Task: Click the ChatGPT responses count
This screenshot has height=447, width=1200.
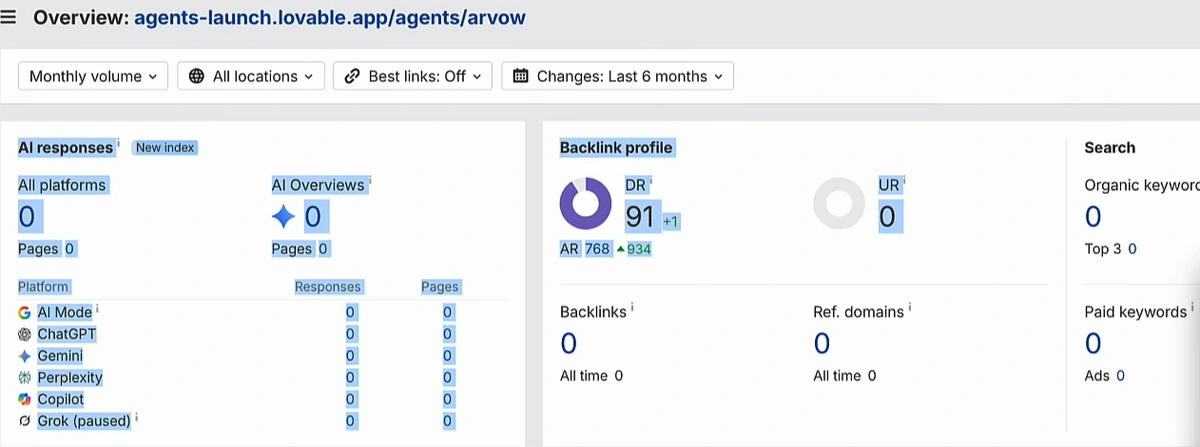Action: click(x=350, y=334)
